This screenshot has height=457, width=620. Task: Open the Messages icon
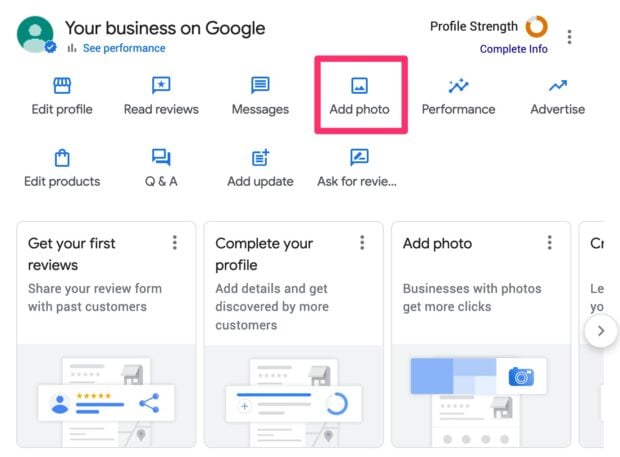click(260, 86)
